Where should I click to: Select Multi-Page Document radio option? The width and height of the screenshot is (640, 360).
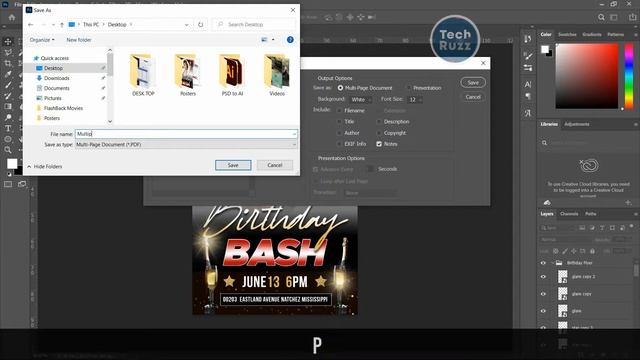coord(340,88)
